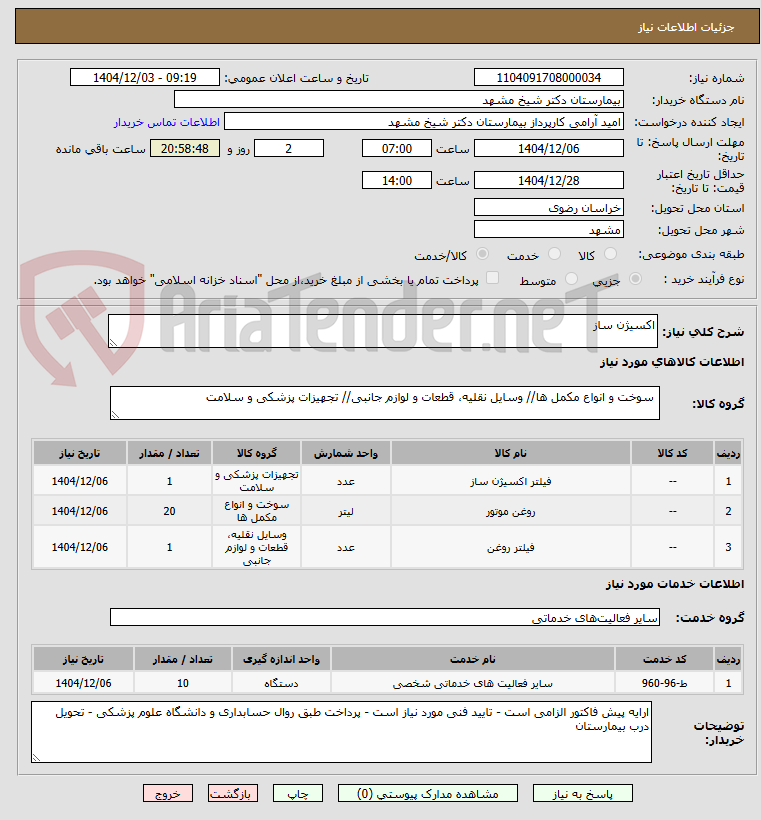Screen dimensions: 761x820
Task: Select the 'کالا' category radio button
Action: pos(610,254)
